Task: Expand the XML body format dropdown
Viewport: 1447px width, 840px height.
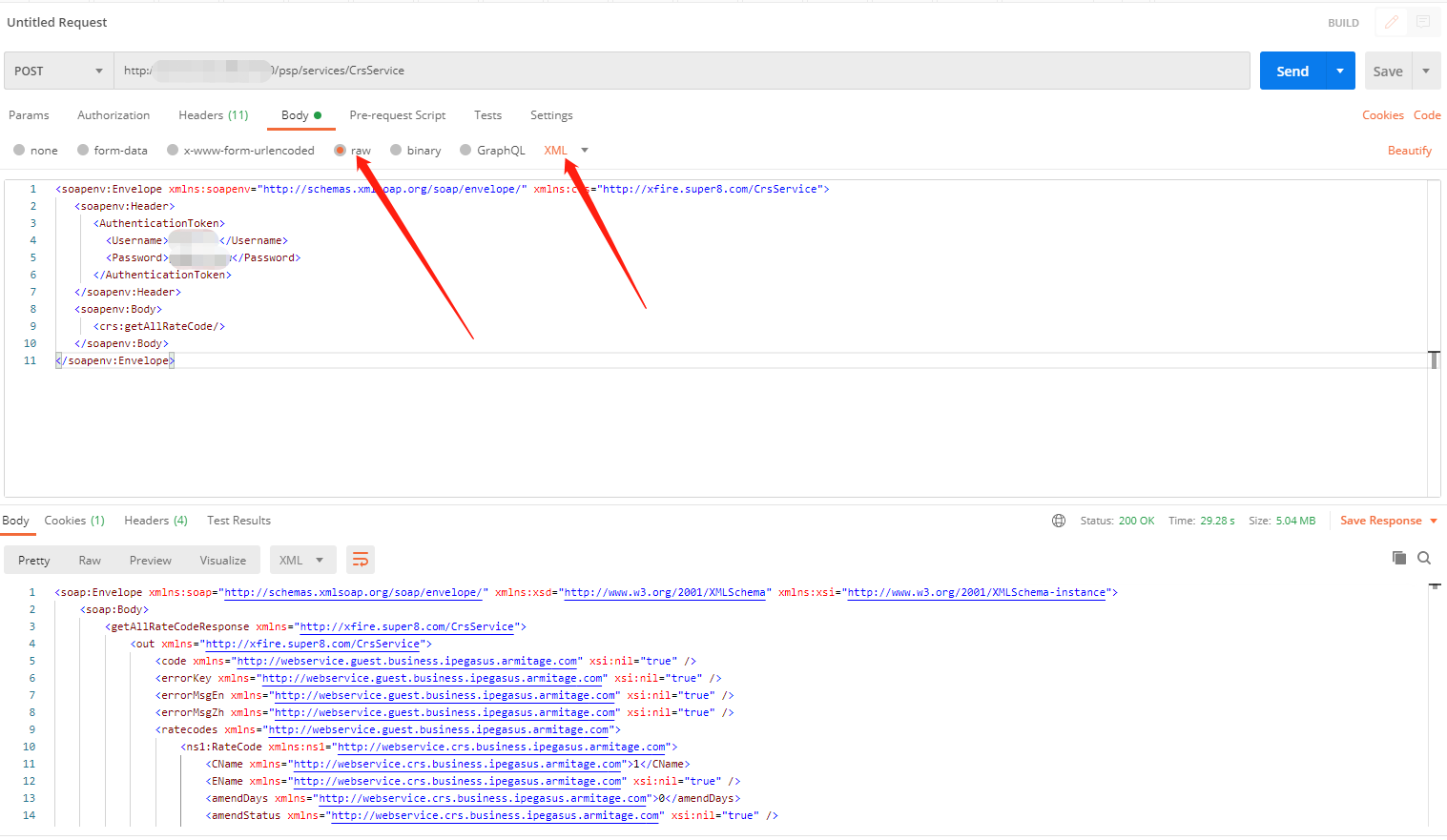Action: (x=584, y=151)
